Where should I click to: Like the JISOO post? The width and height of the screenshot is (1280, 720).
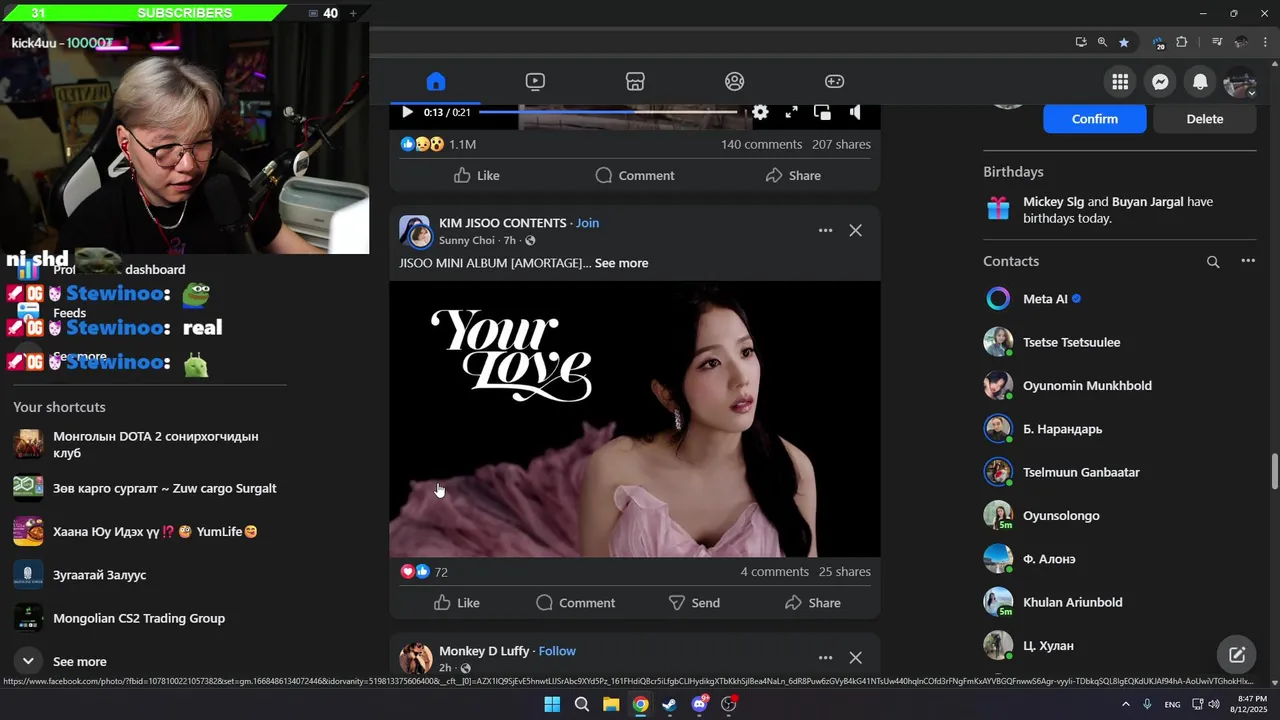click(457, 603)
